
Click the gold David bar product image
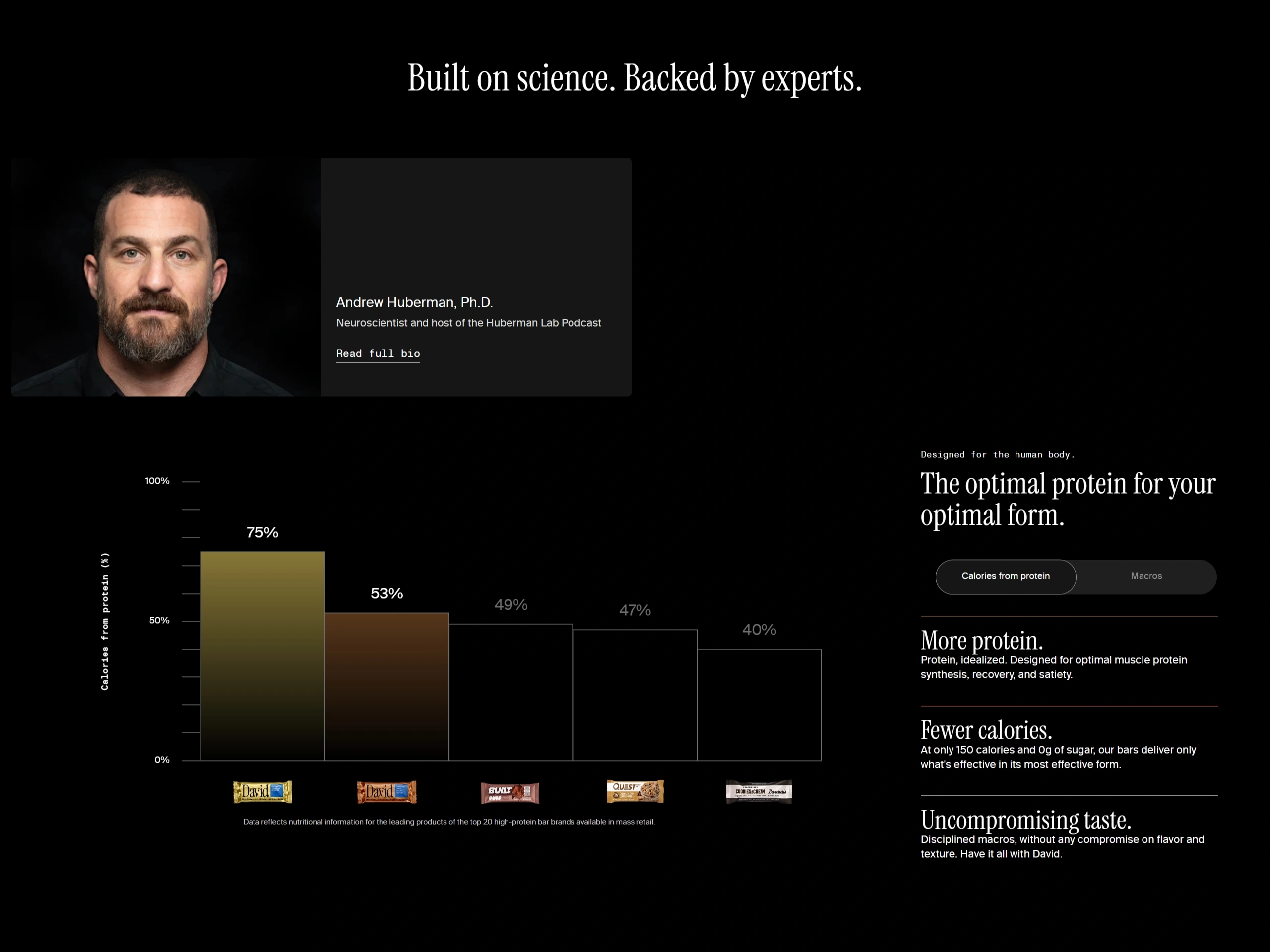tap(262, 792)
